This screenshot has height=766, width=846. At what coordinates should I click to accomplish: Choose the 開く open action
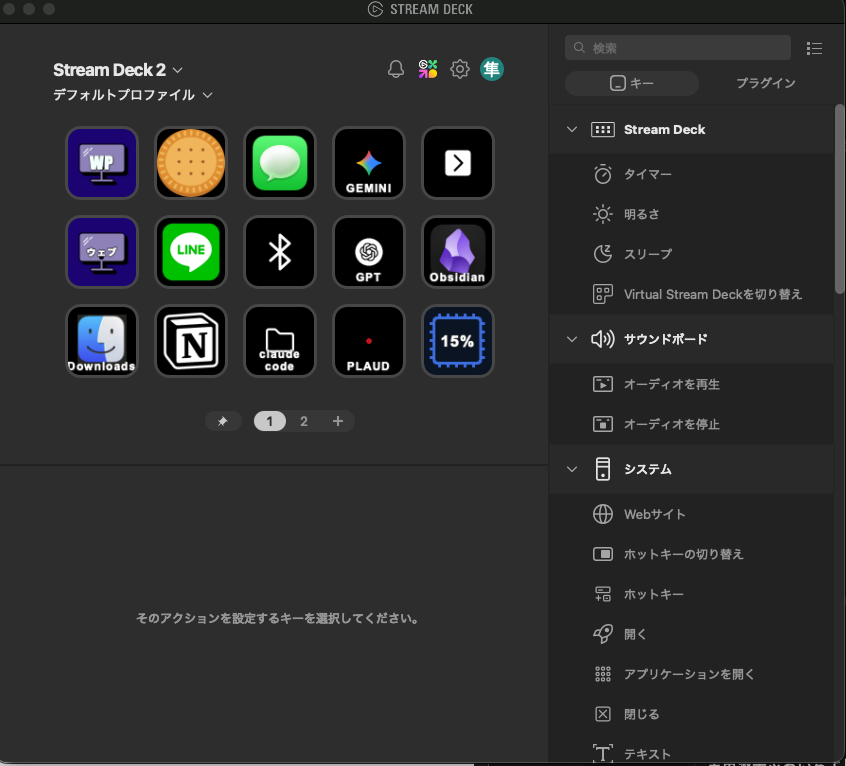point(692,634)
